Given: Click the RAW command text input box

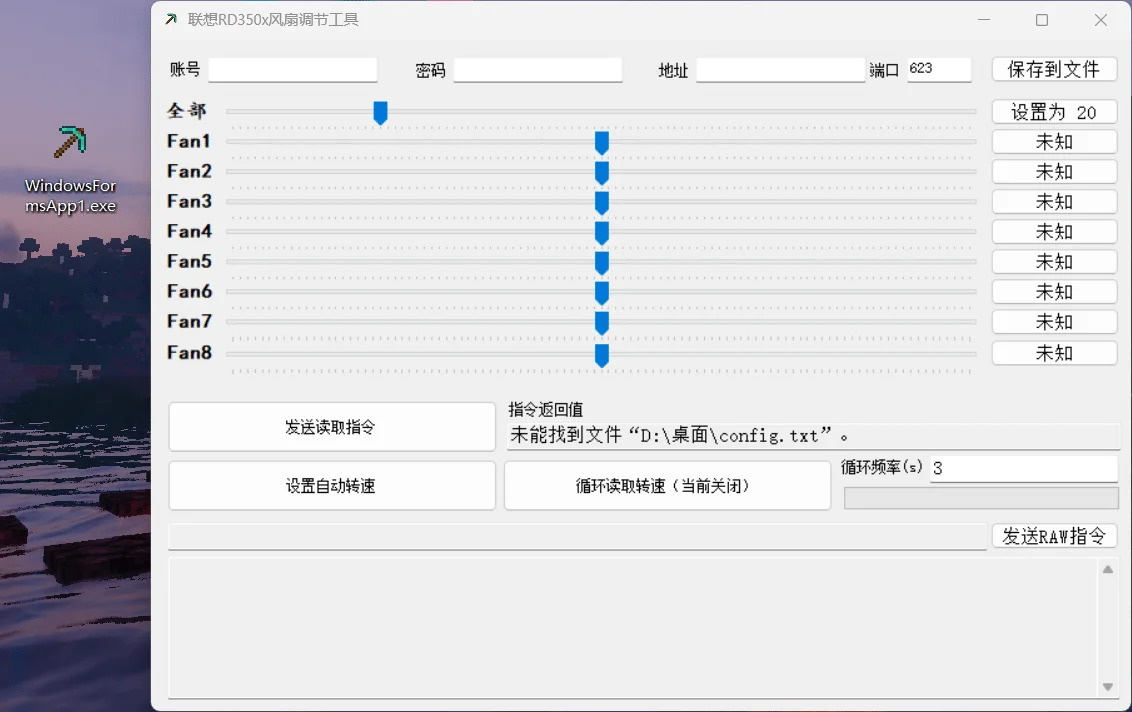Looking at the screenshot, I should tap(577, 537).
